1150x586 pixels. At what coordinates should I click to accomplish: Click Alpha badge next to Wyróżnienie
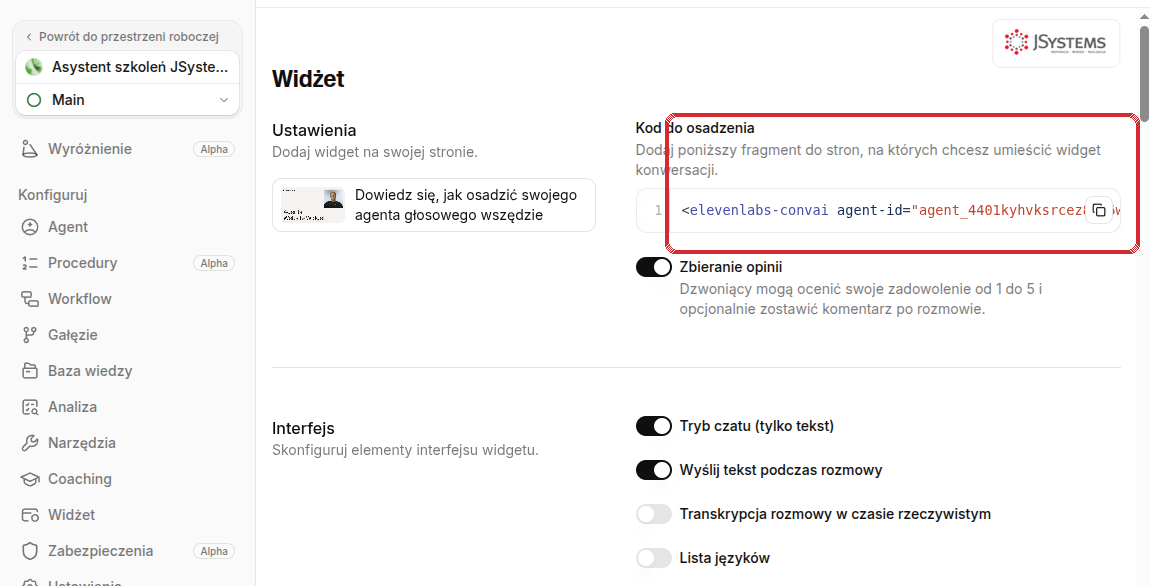click(214, 149)
